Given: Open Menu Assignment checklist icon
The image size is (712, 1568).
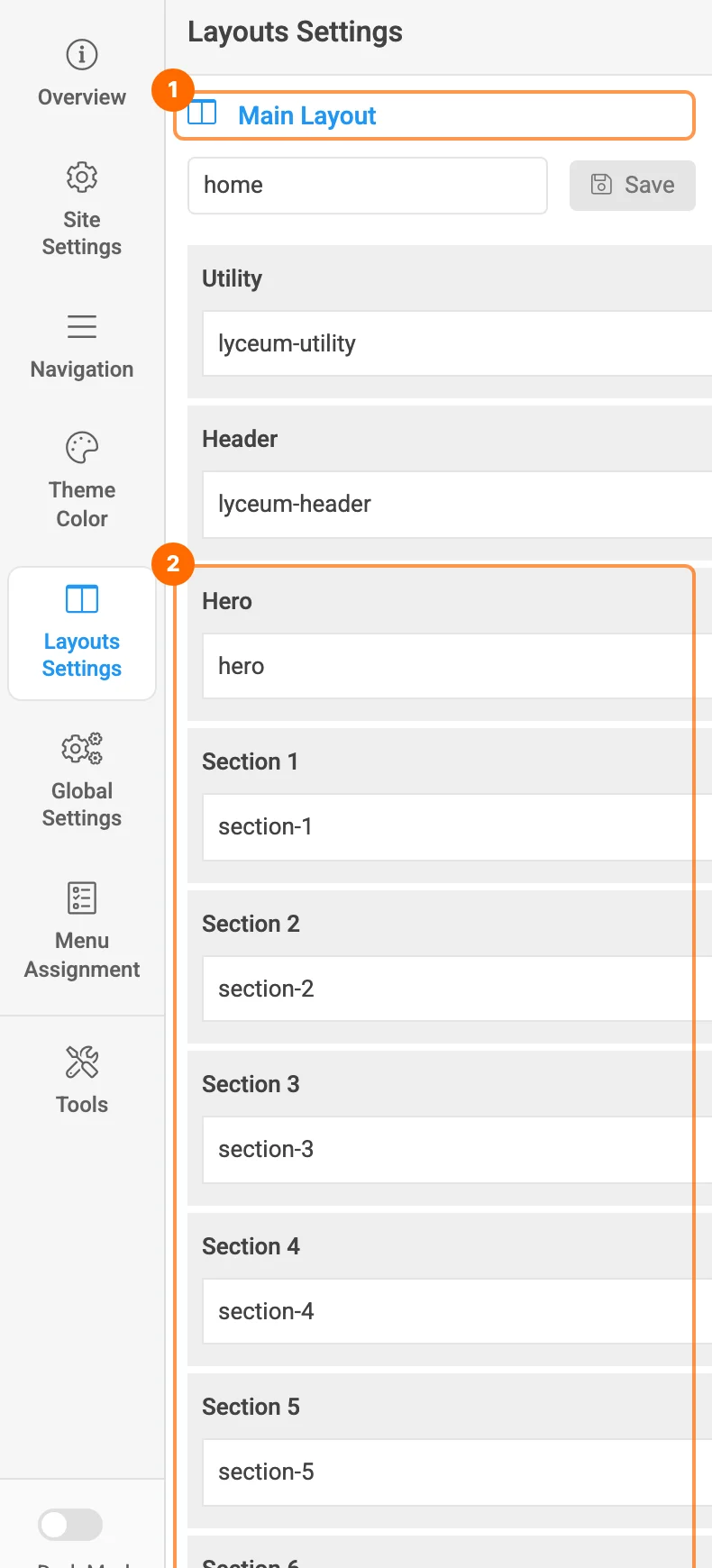Looking at the screenshot, I should [x=82, y=898].
